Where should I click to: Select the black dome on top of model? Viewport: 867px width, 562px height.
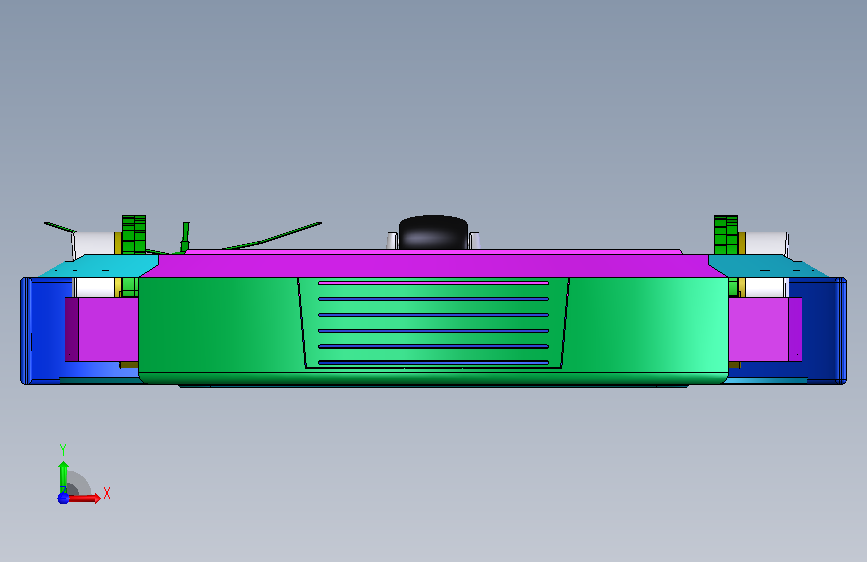click(434, 232)
